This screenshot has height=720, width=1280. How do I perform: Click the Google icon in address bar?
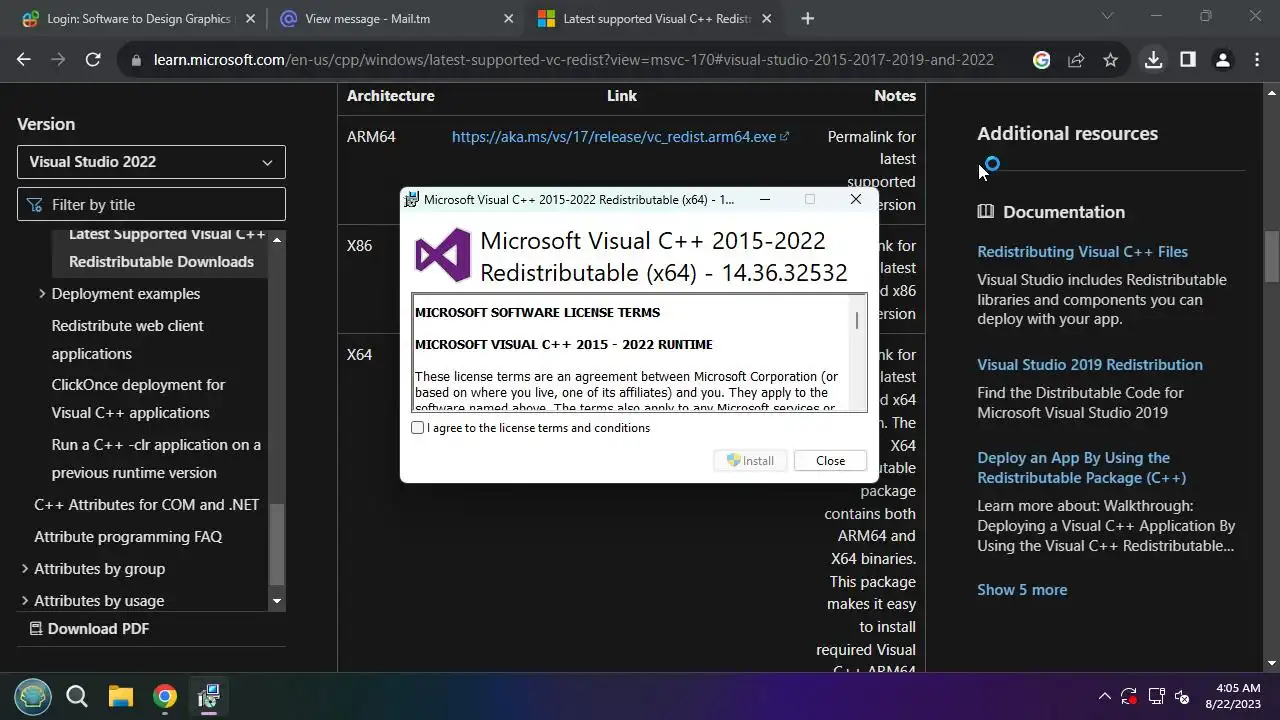coord(1042,60)
